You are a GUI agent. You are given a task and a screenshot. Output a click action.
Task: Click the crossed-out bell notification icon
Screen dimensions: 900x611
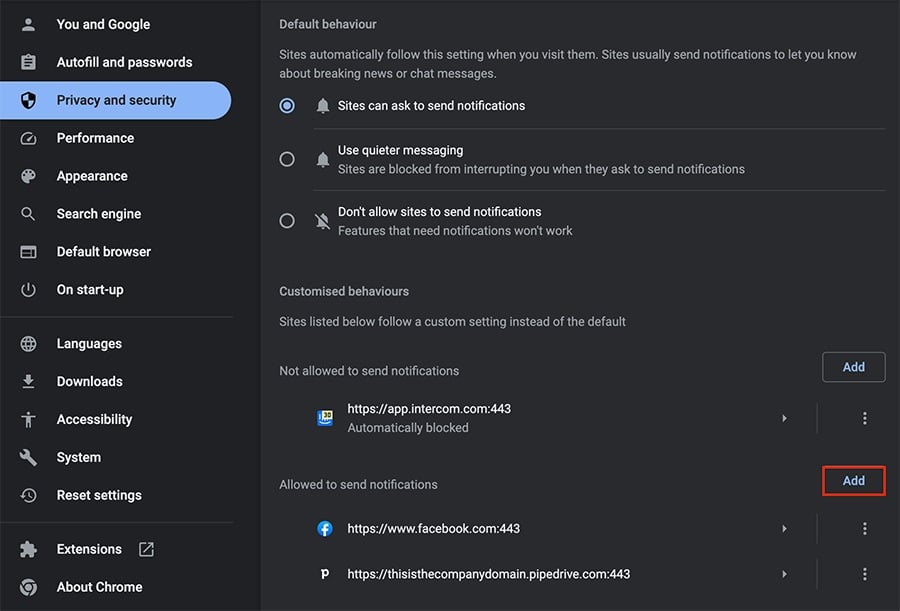click(321, 220)
